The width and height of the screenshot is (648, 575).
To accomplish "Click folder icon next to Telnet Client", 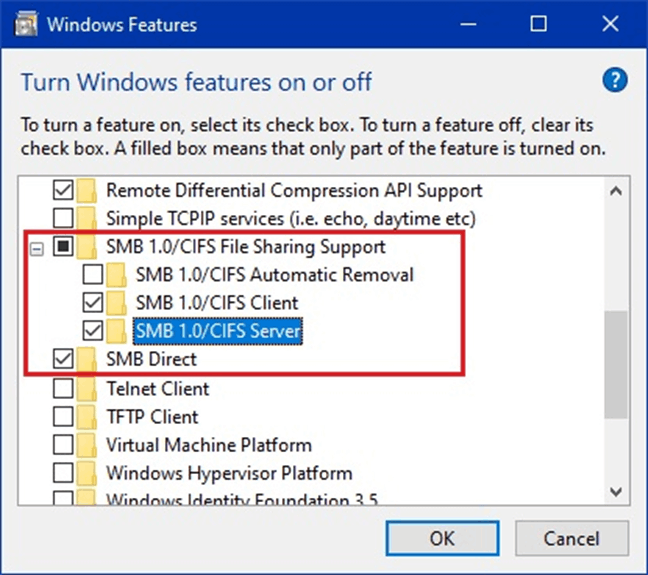I will (87, 389).
